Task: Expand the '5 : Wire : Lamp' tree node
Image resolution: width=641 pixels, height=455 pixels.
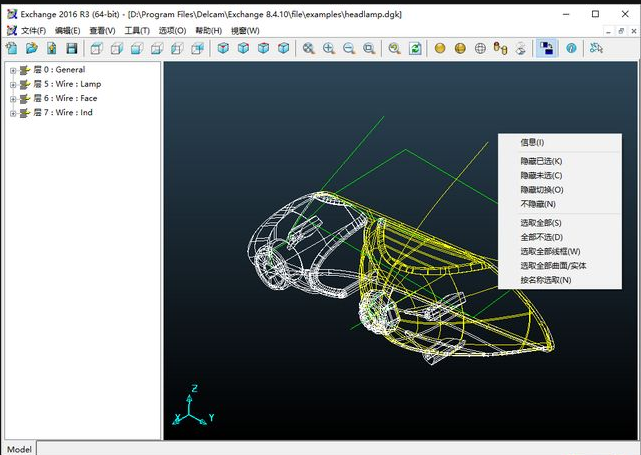Action: (x=13, y=84)
